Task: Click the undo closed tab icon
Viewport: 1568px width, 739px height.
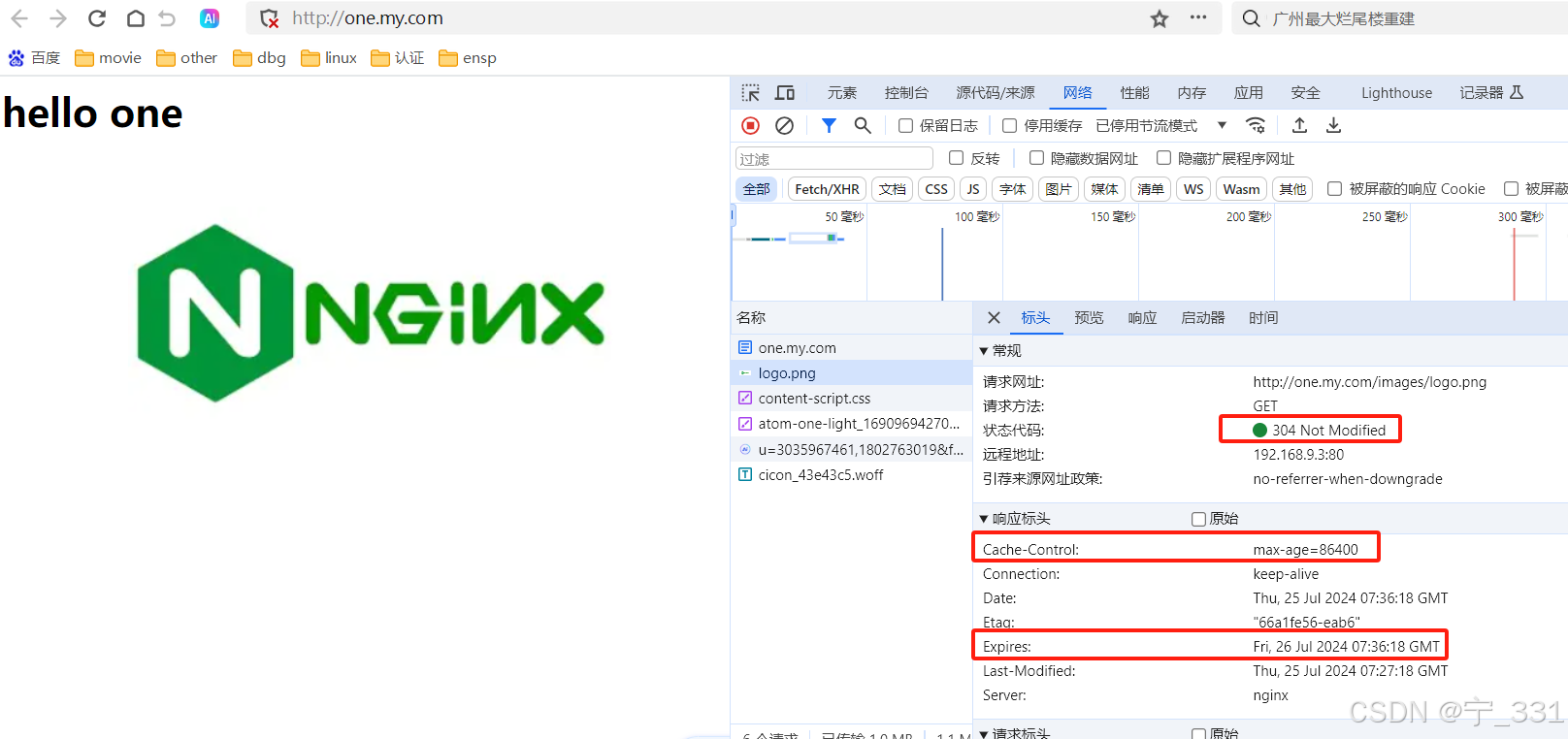Action: point(167,18)
